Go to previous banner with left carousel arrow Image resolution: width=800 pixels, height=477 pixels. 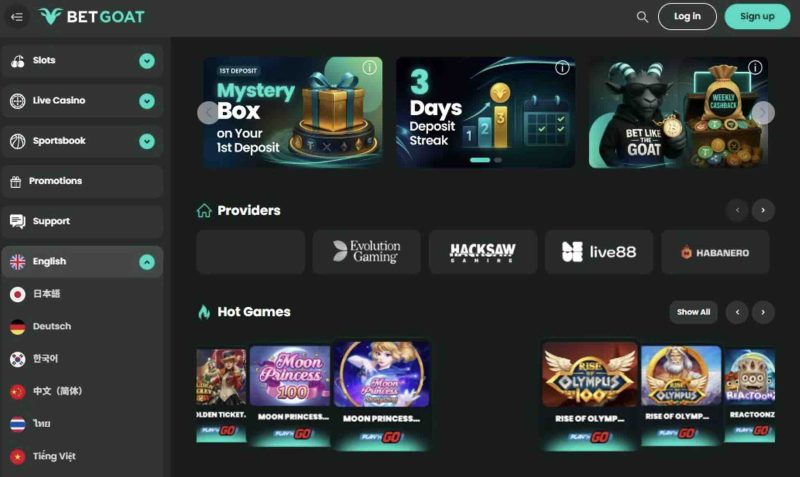click(208, 113)
